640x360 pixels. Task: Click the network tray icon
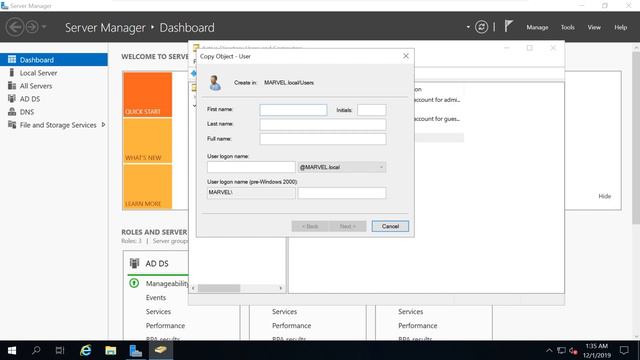click(x=561, y=350)
